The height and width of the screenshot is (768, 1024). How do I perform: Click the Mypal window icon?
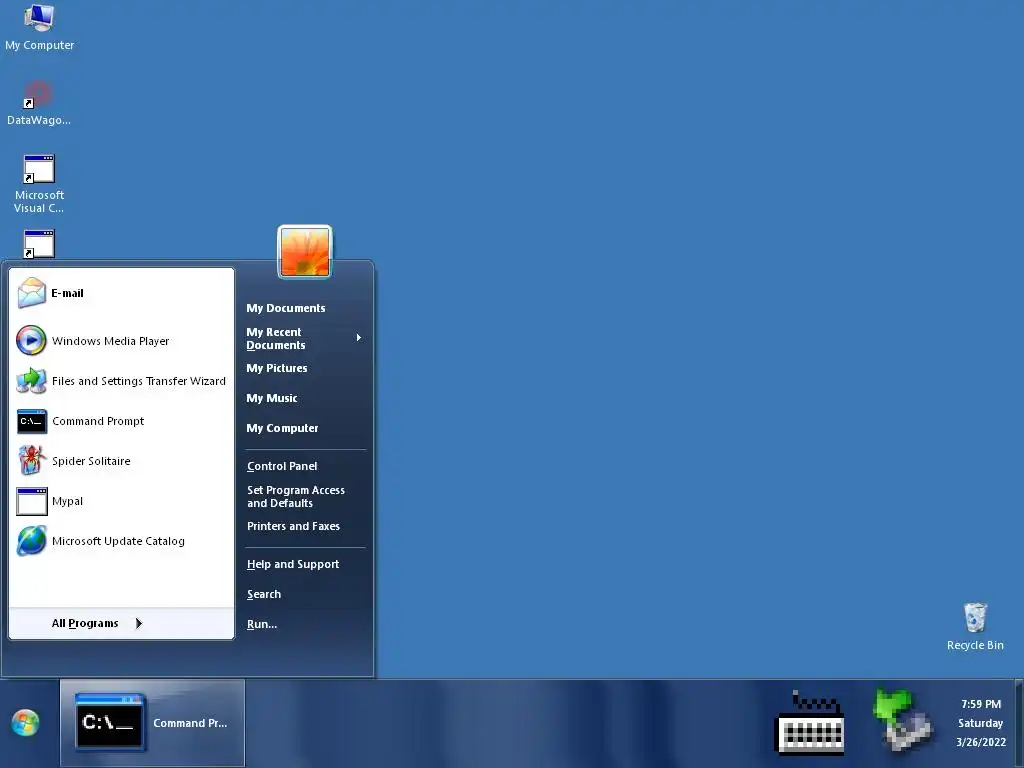[31, 501]
